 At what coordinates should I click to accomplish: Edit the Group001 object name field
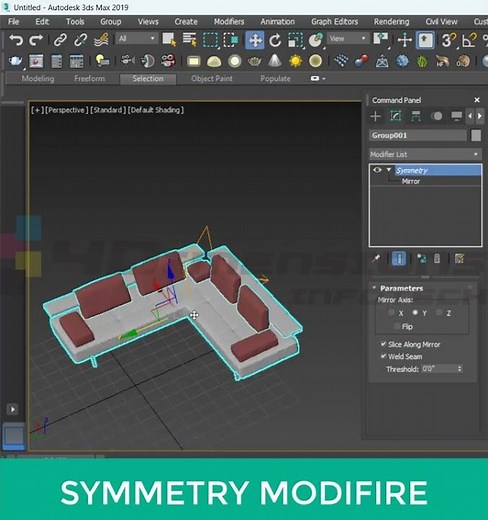418,135
